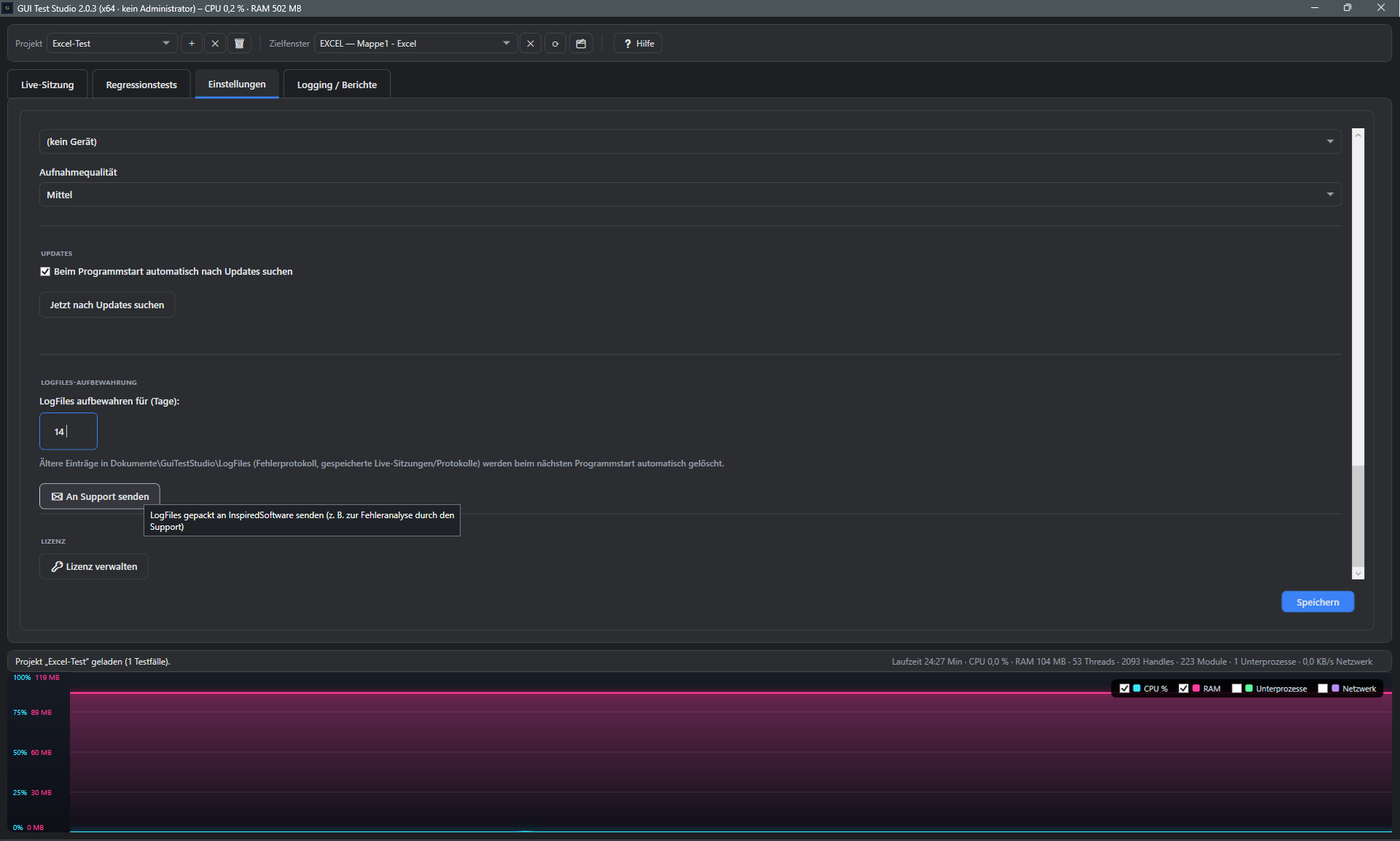Open the Zielfenster dropdown EXCEL — Mappe1

click(415, 44)
